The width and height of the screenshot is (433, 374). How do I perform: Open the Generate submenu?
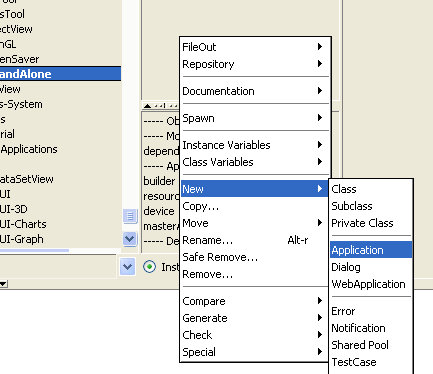(x=255, y=318)
